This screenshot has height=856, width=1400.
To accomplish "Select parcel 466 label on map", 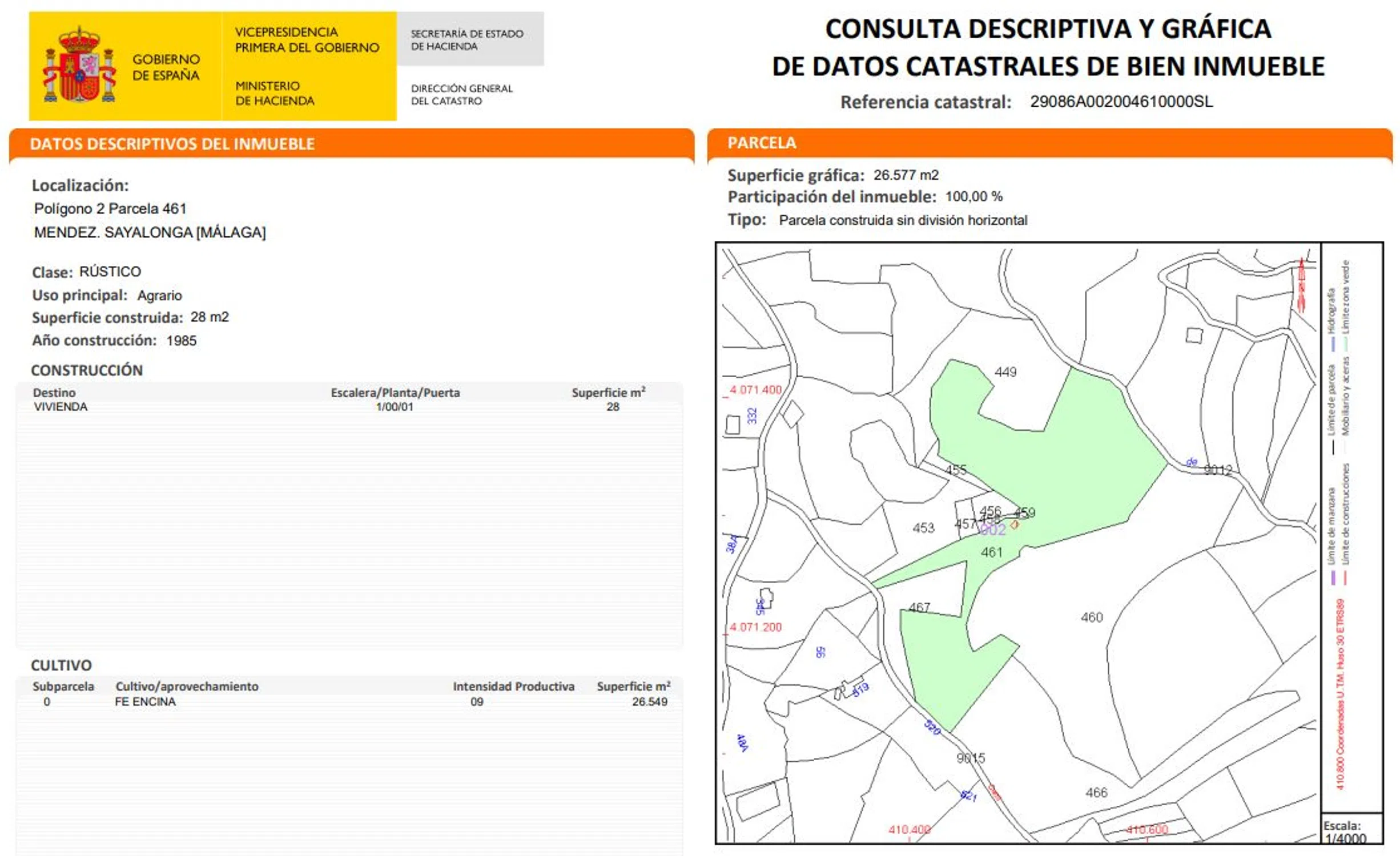I will 1096,793.
